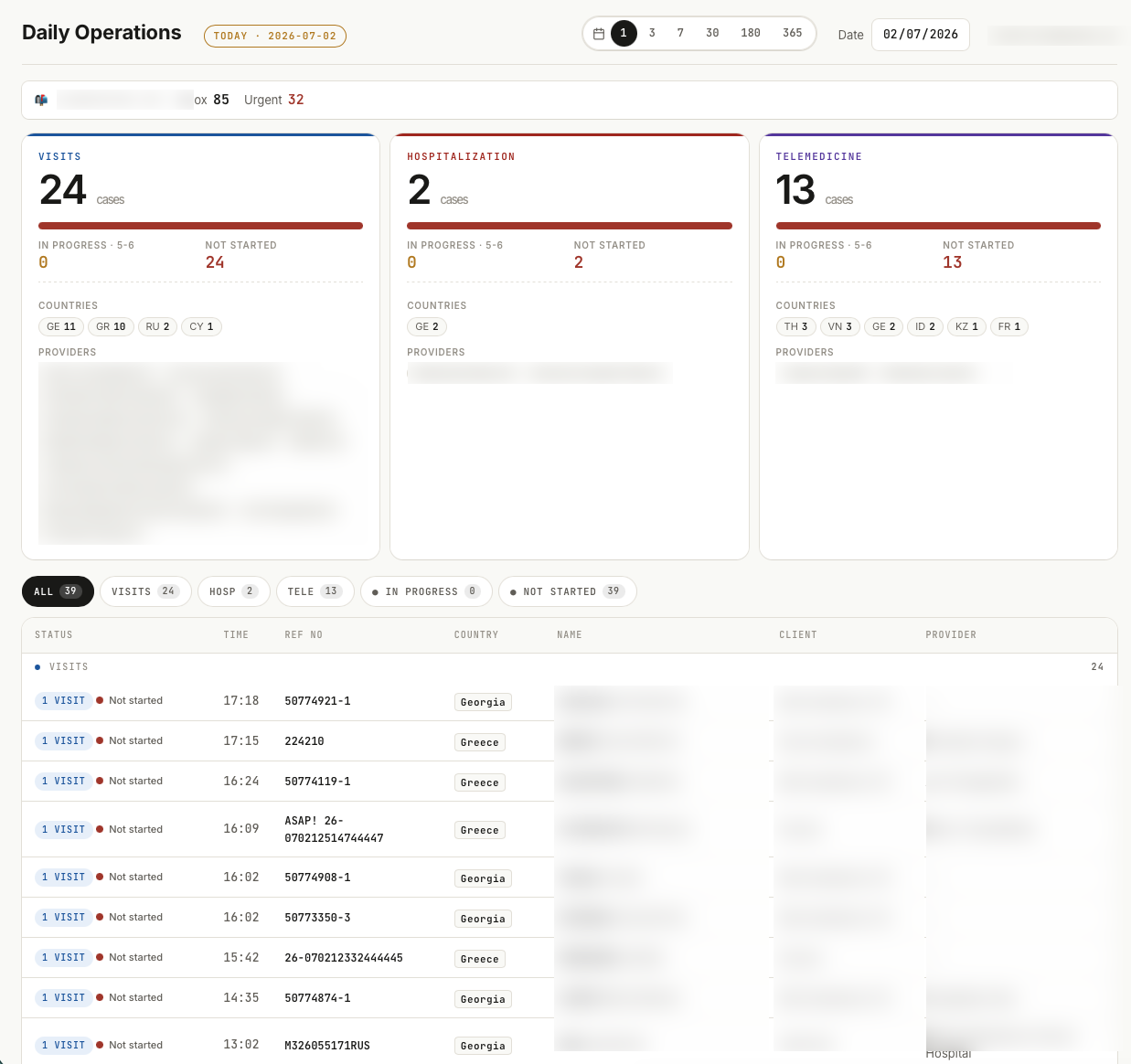Click Greece tag in 17:15 row
This screenshot has height=1064, width=1131.
[480, 742]
